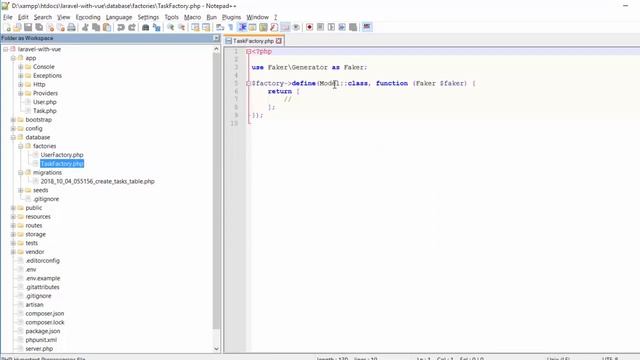Screen dimensions: 640x360
Task: Toggle word wrap in the toolbar
Action: point(220,27)
